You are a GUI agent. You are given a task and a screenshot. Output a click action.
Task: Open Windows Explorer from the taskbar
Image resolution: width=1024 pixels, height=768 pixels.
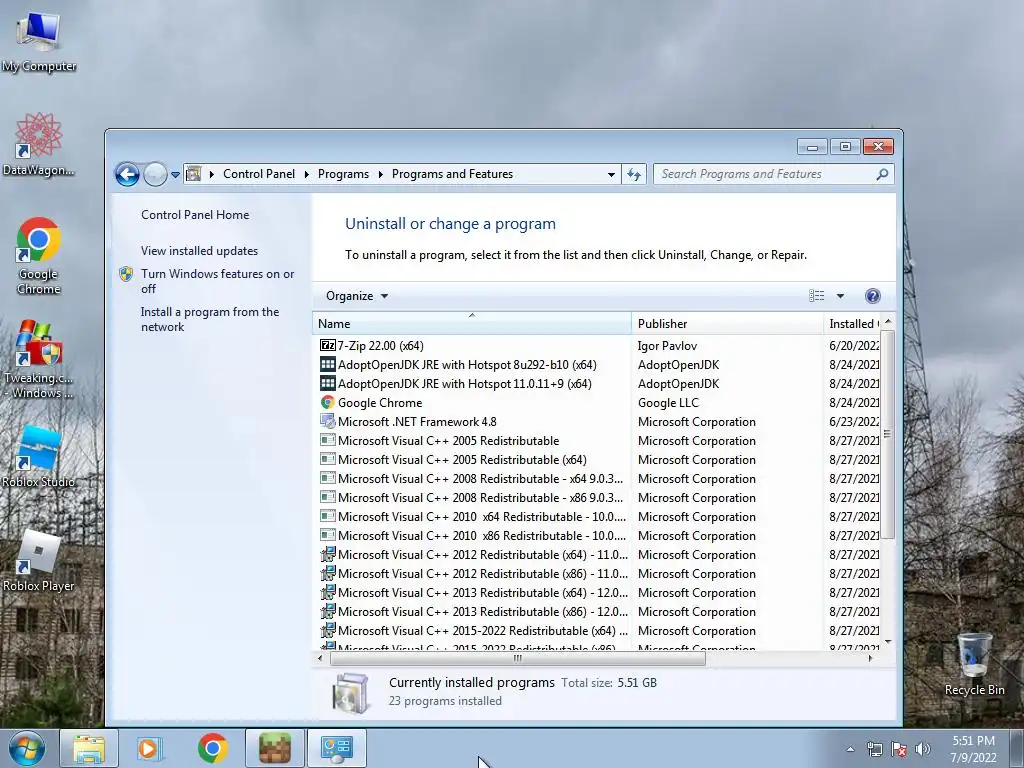pos(89,748)
